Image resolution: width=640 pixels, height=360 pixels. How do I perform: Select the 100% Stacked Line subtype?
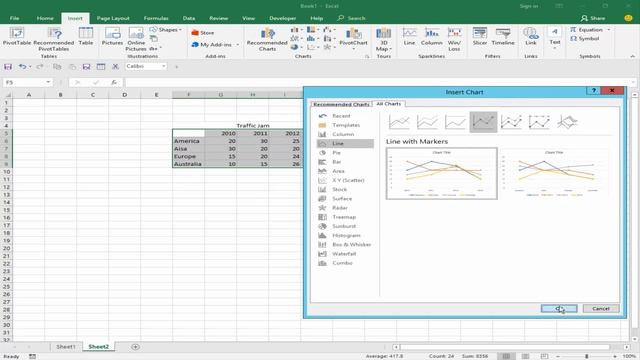click(x=455, y=122)
